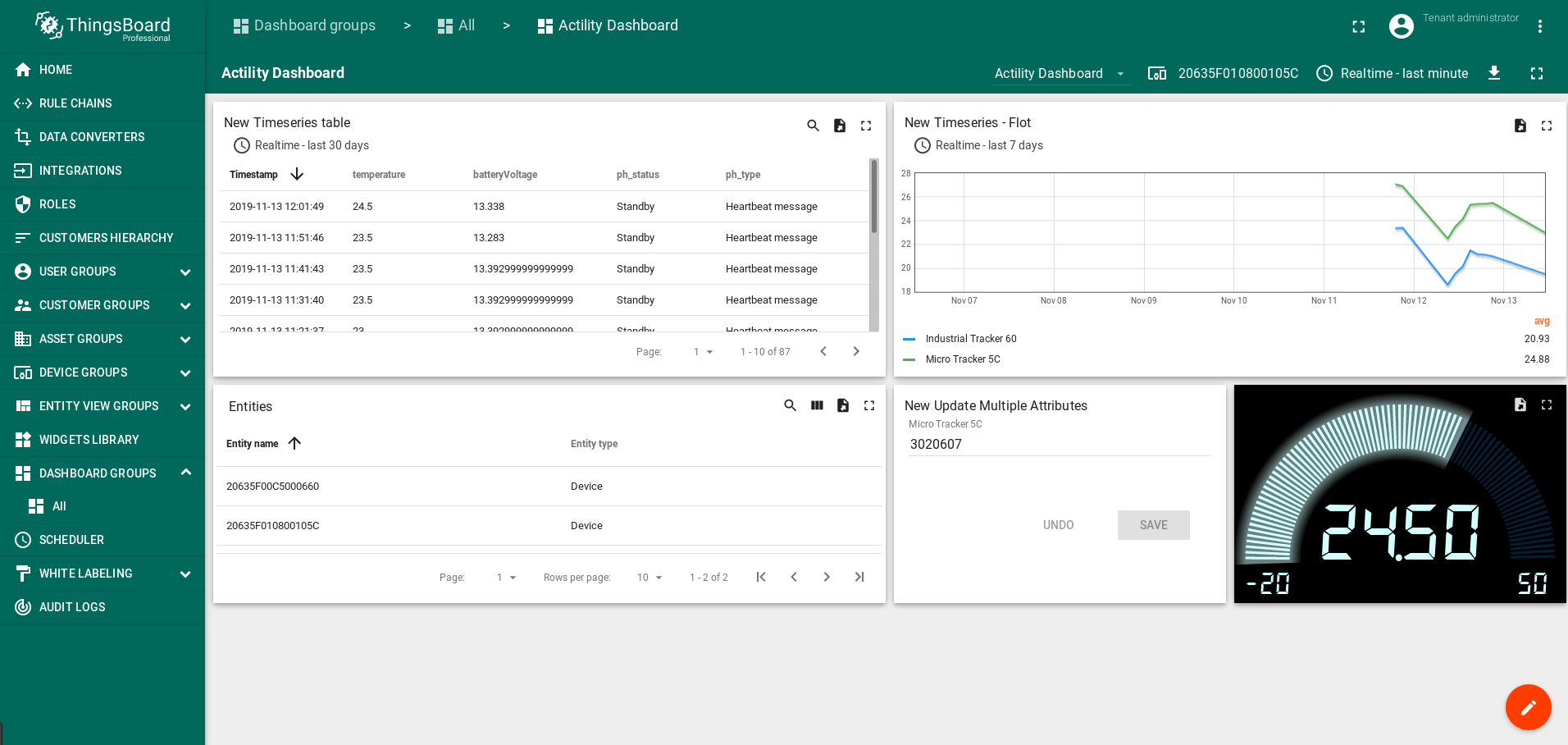Go to first page in Entities table
The height and width of the screenshot is (745, 1568).
[761, 577]
